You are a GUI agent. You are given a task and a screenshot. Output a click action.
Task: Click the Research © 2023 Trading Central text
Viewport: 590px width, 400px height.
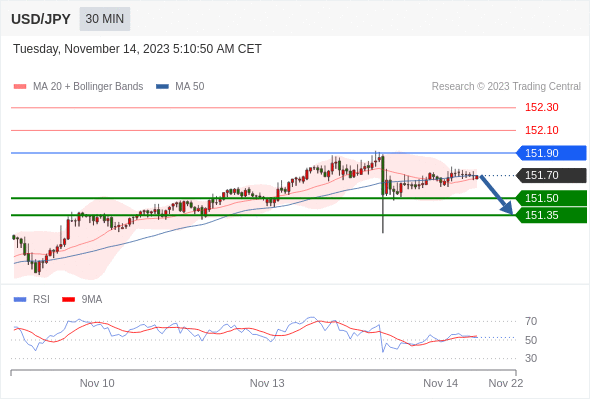tap(506, 87)
